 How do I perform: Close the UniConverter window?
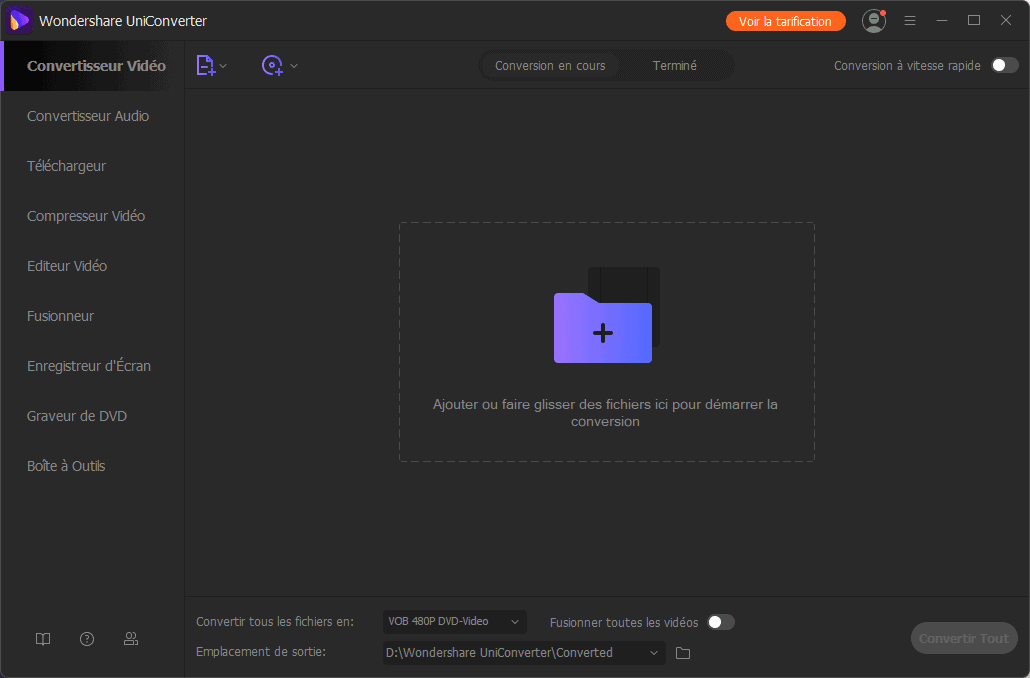point(1006,21)
